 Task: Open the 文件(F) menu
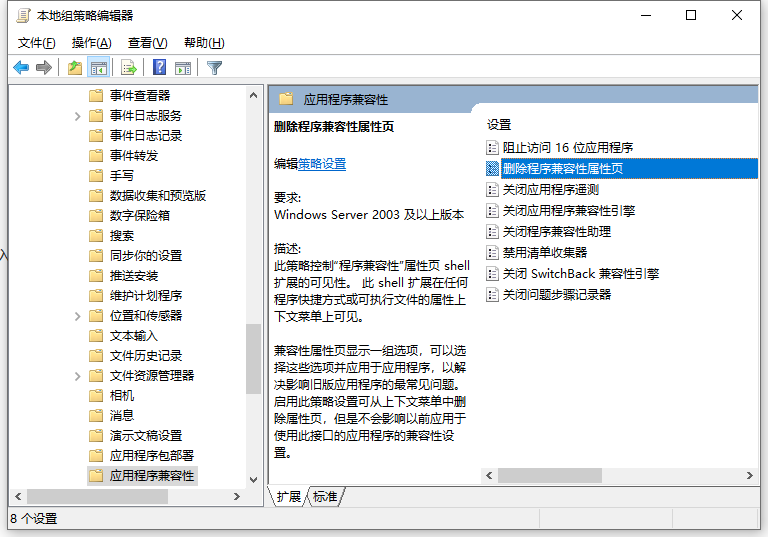coord(37,43)
